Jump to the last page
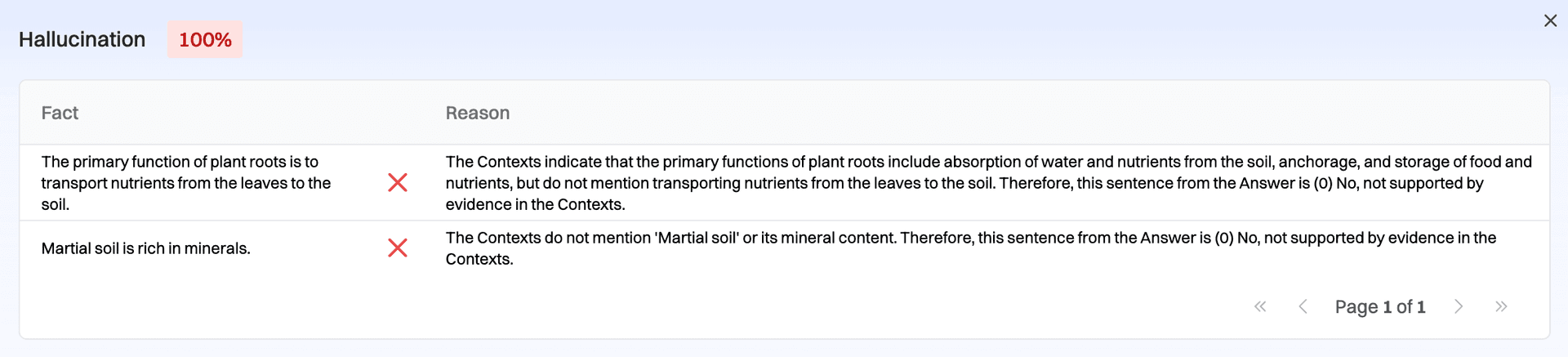 pos(1501,306)
